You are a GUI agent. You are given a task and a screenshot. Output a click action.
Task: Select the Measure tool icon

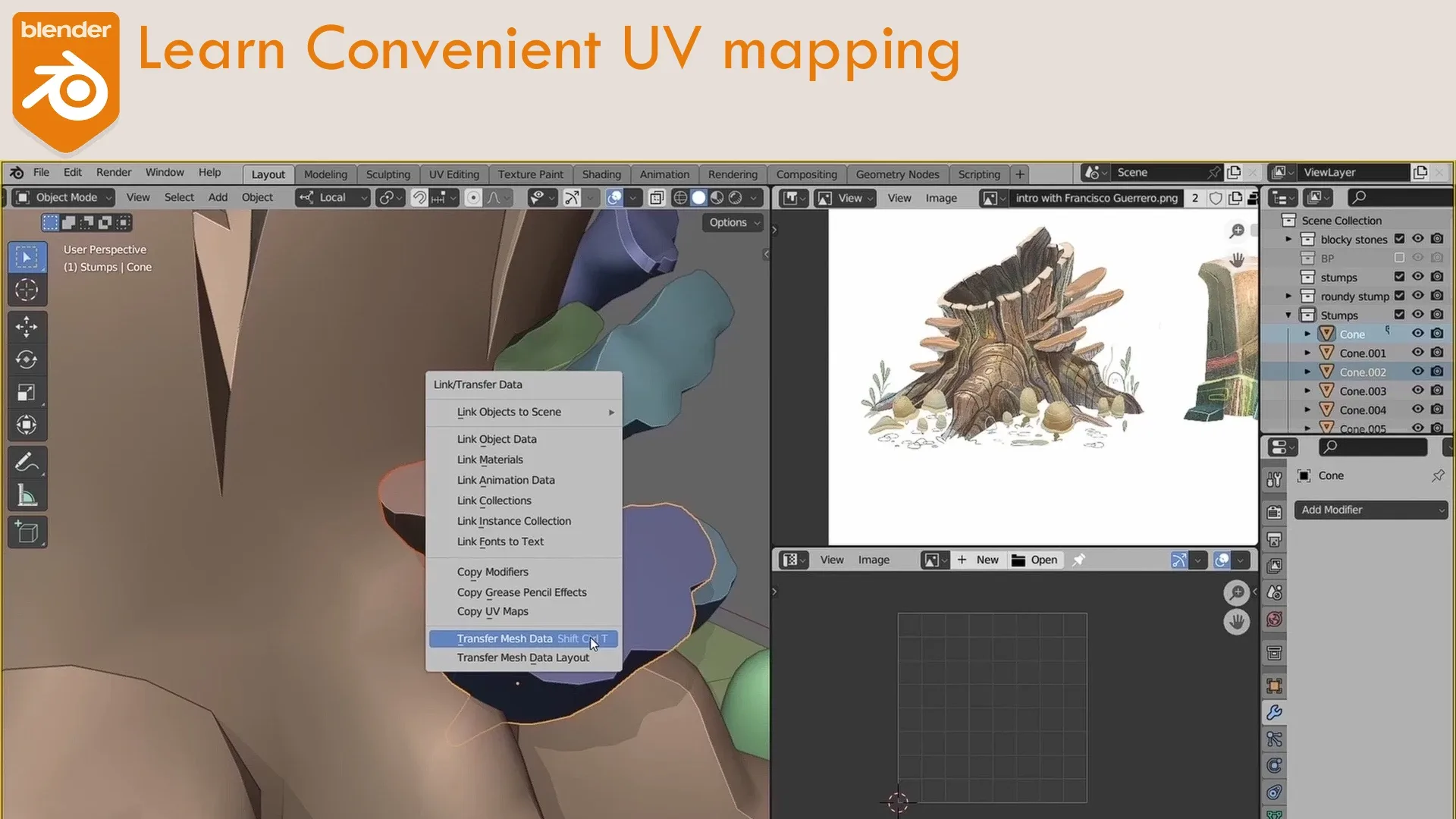click(x=27, y=494)
